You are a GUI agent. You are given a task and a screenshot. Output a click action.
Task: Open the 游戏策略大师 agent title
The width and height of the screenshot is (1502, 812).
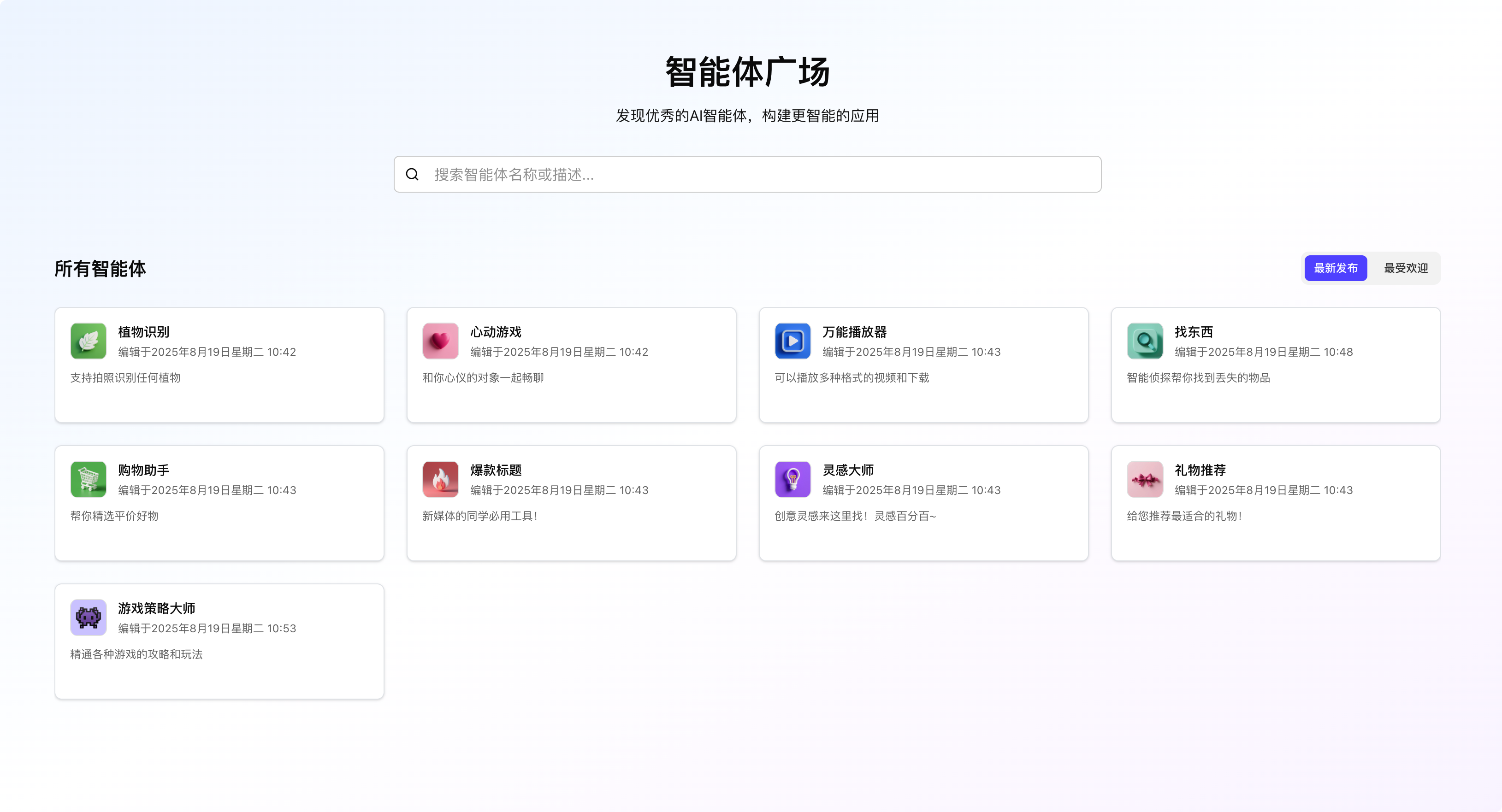coord(156,608)
